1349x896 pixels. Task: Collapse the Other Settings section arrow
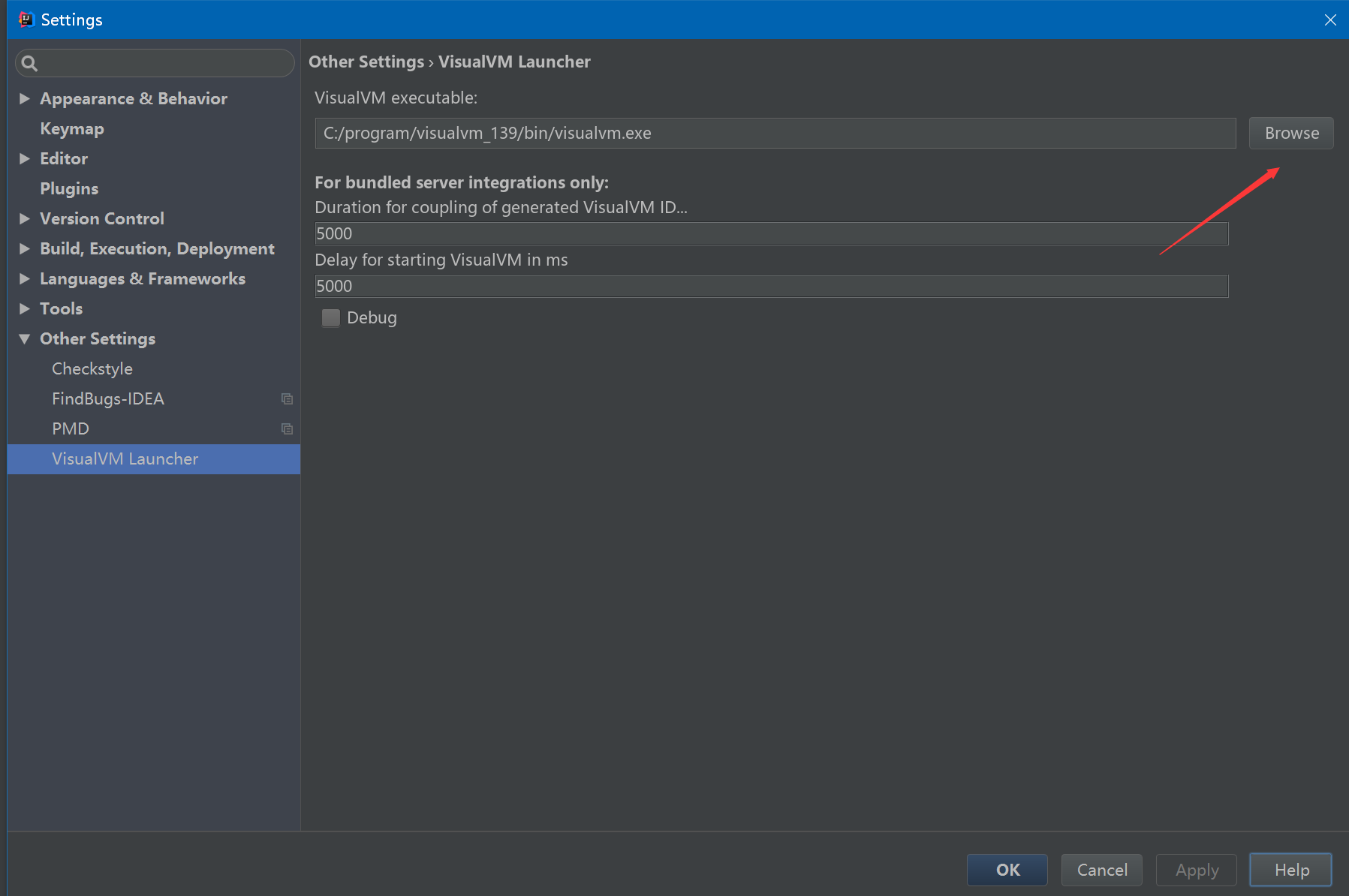25,338
